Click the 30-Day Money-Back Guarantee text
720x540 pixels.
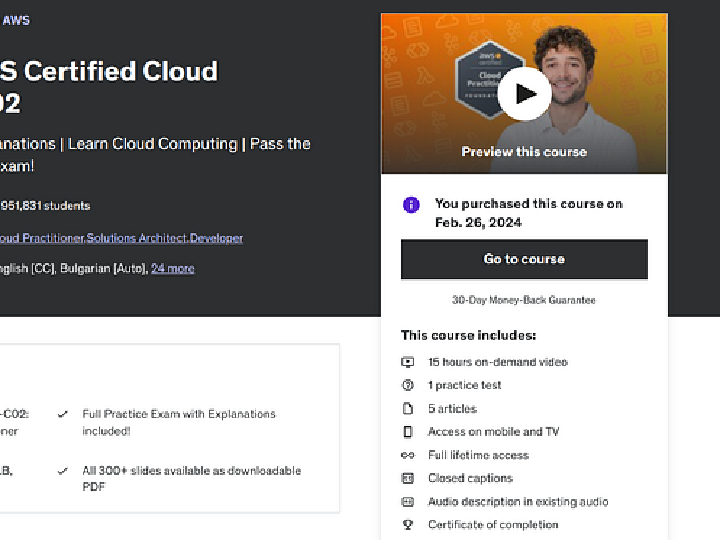[x=524, y=300]
